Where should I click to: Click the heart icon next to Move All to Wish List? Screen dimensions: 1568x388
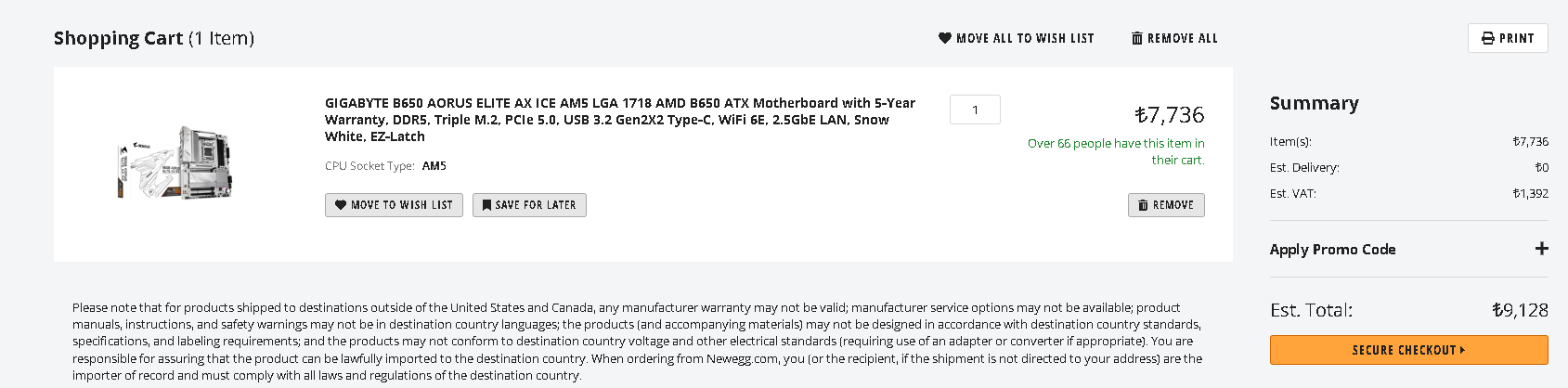[x=945, y=38]
